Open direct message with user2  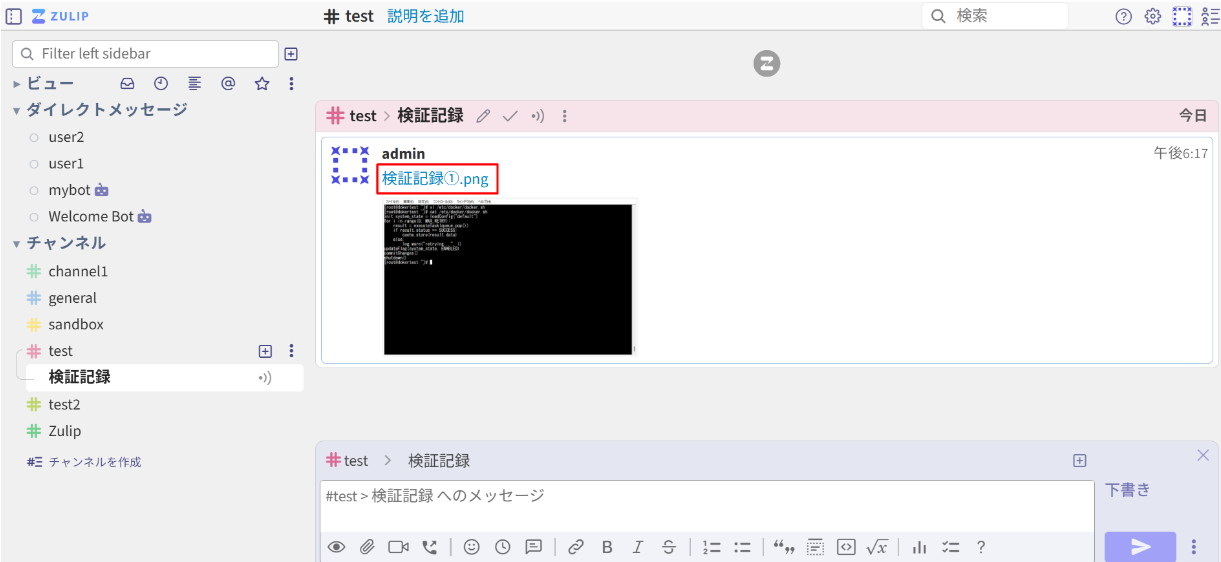(x=66, y=137)
